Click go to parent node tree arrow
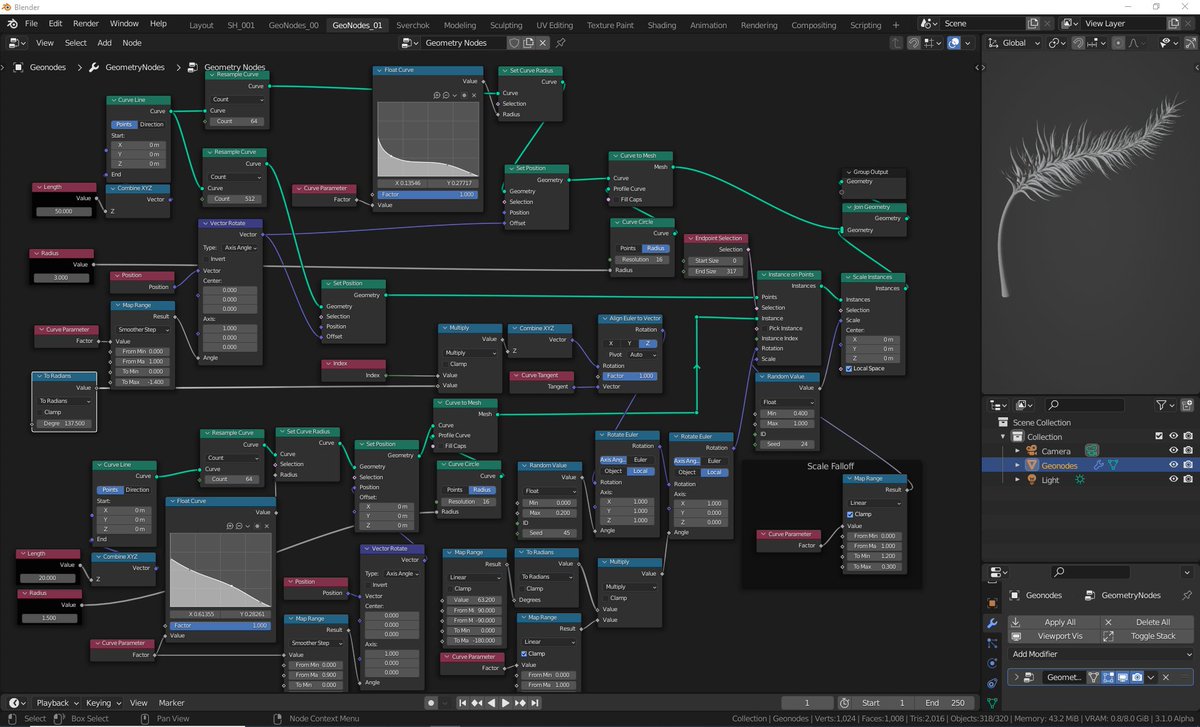Image resolution: width=1200 pixels, height=727 pixels. click(897, 43)
